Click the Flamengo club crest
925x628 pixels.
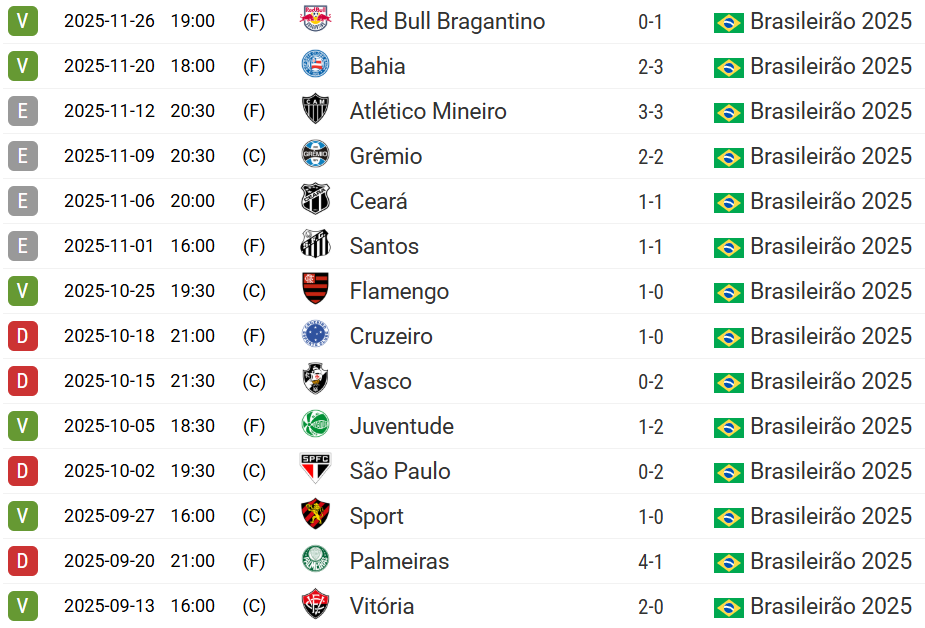[315, 290]
